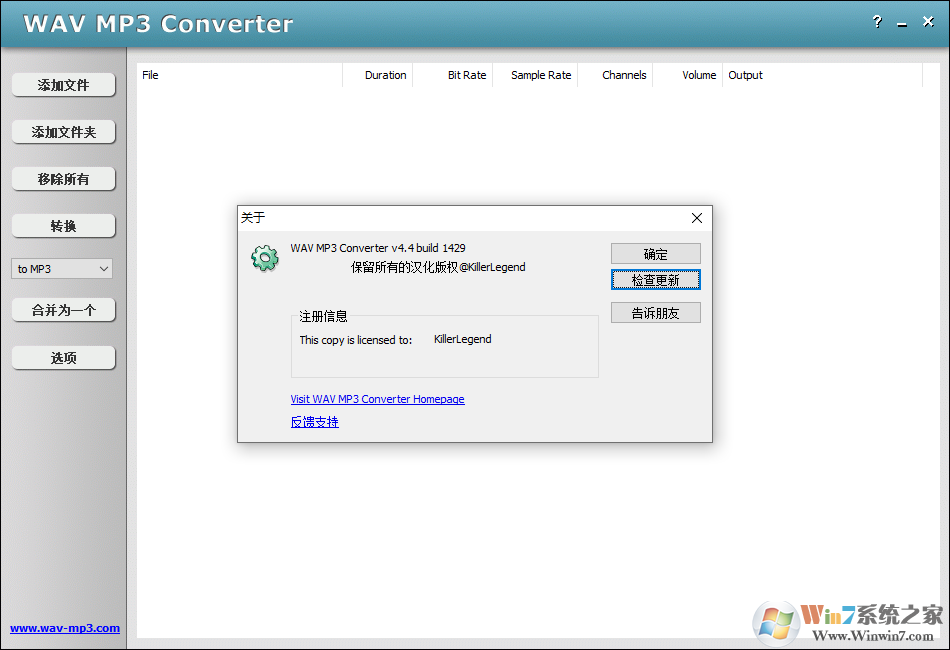The height and width of the screenshot is (650, 950).
Task: Start conversion with the 转换 button
Action: pyautogui.click(x=64, y=226)
